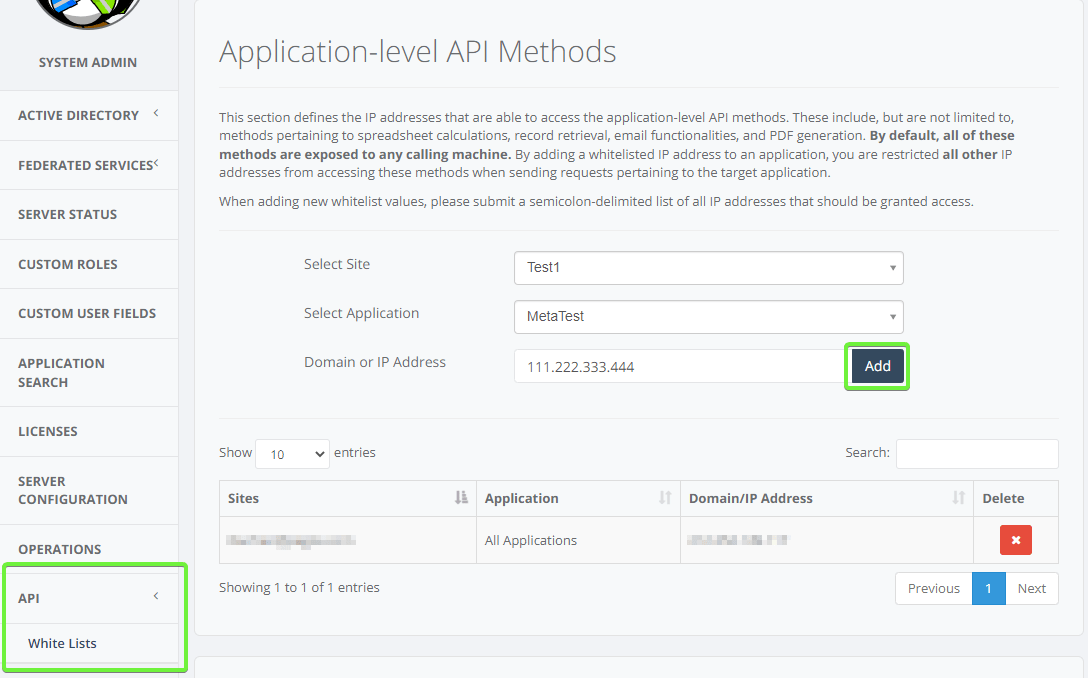This screenshot has width=1088, height=678.
Task: Open the Select Site dropdown
Action: (708, 268)
